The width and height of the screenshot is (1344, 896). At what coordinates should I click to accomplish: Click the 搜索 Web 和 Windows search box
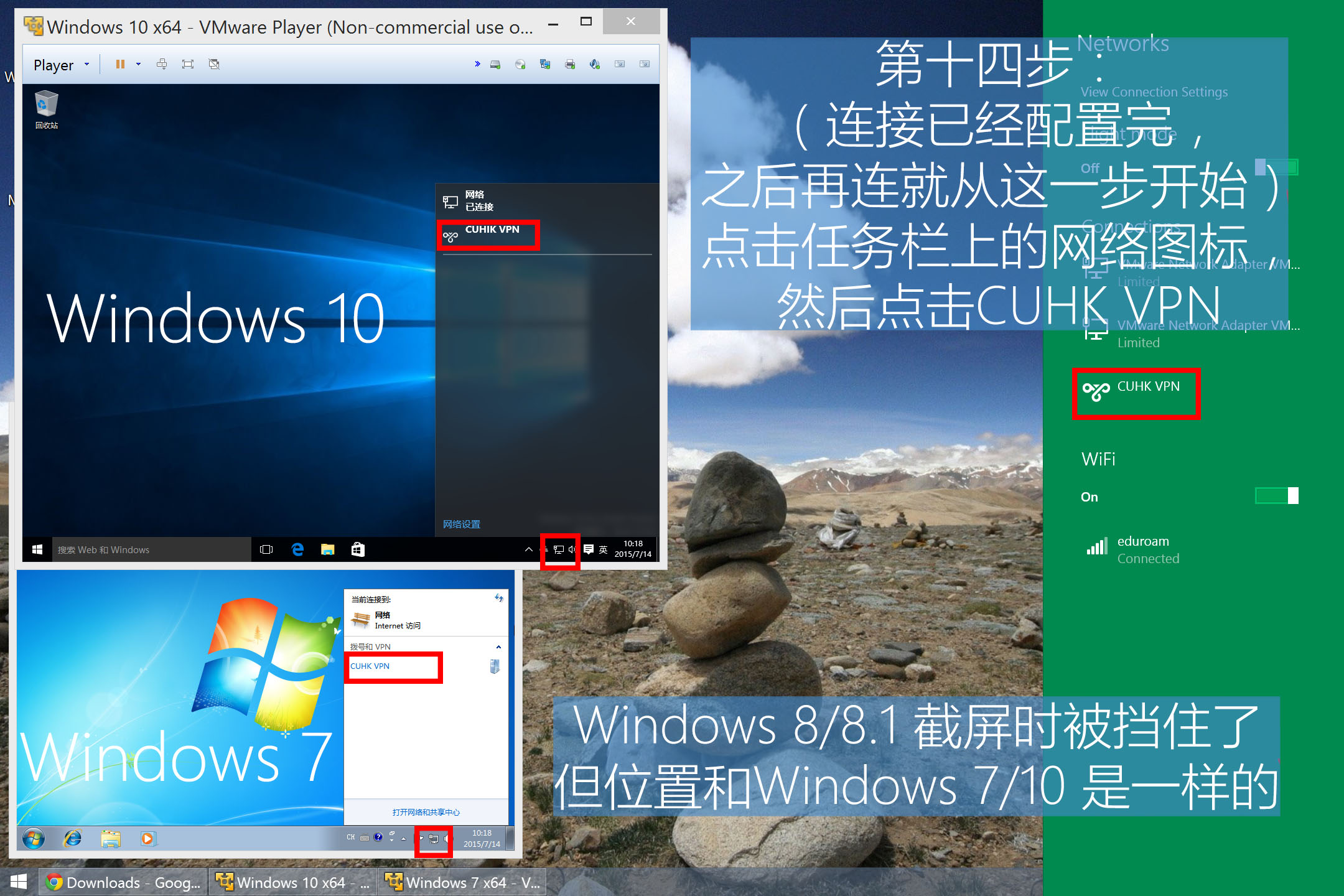click(151, 549)
